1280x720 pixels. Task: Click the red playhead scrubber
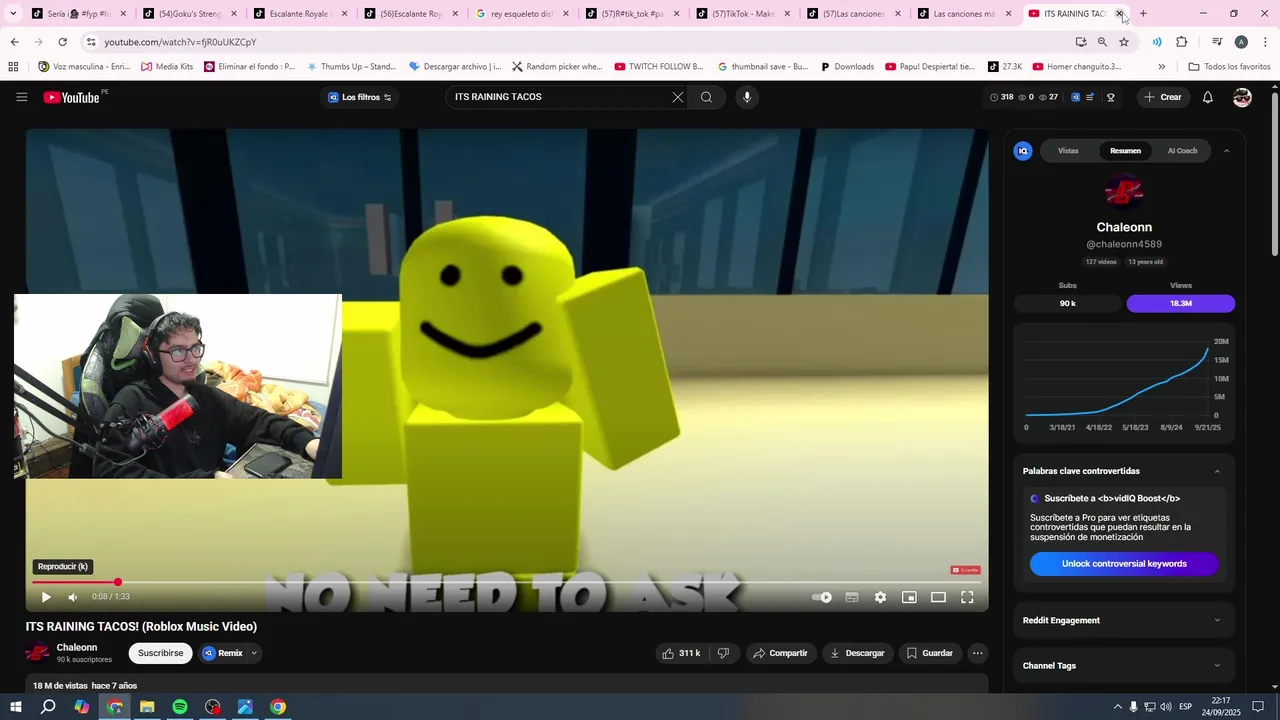pos(118,582)
